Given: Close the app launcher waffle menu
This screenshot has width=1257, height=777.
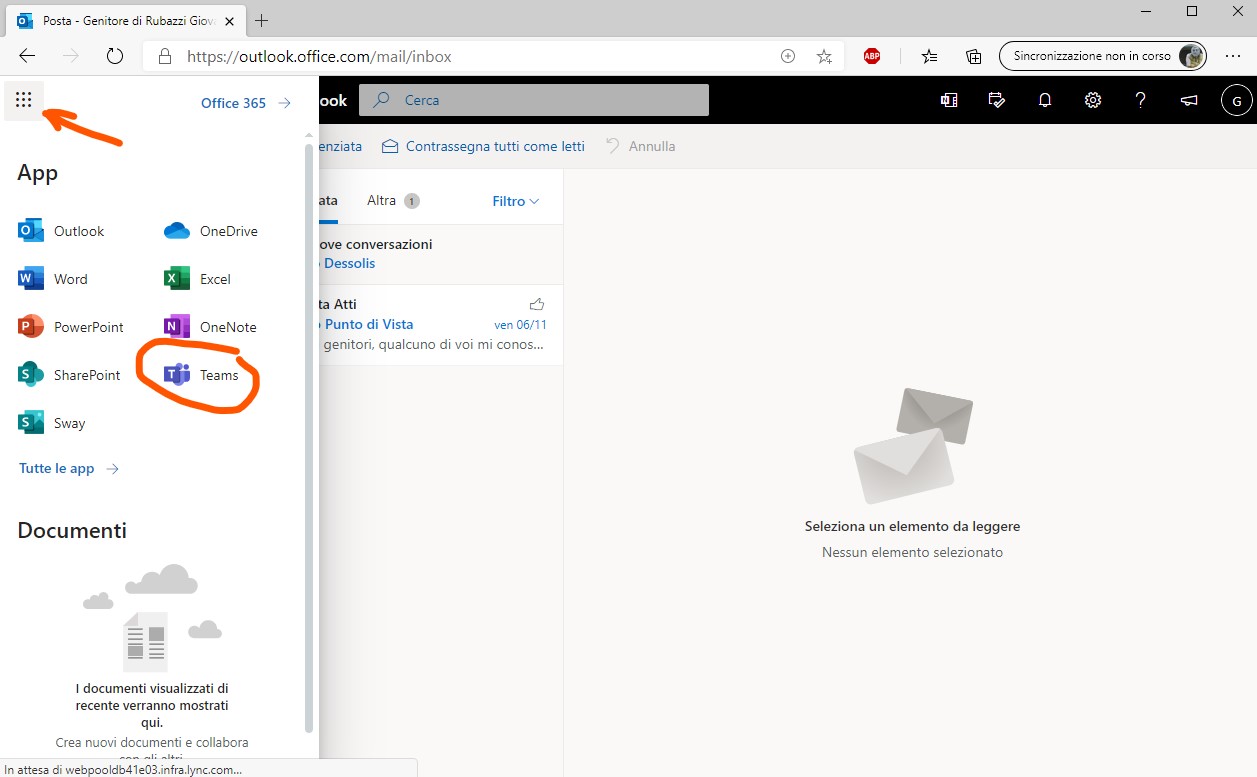Looking at the screenshot, I should (x=24, y=100).
